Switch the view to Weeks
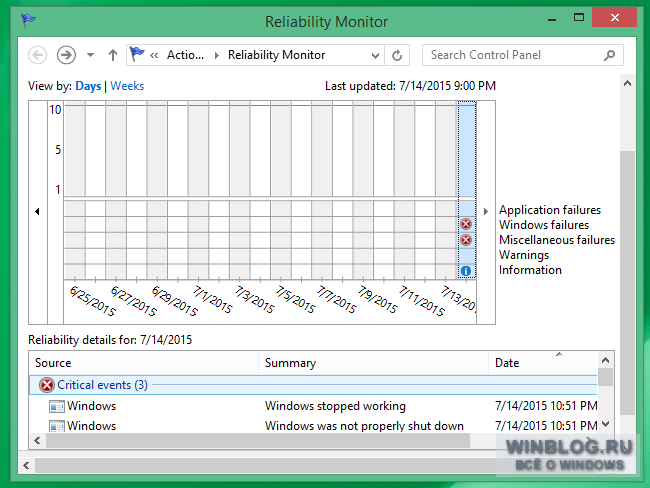 [127, 86]
